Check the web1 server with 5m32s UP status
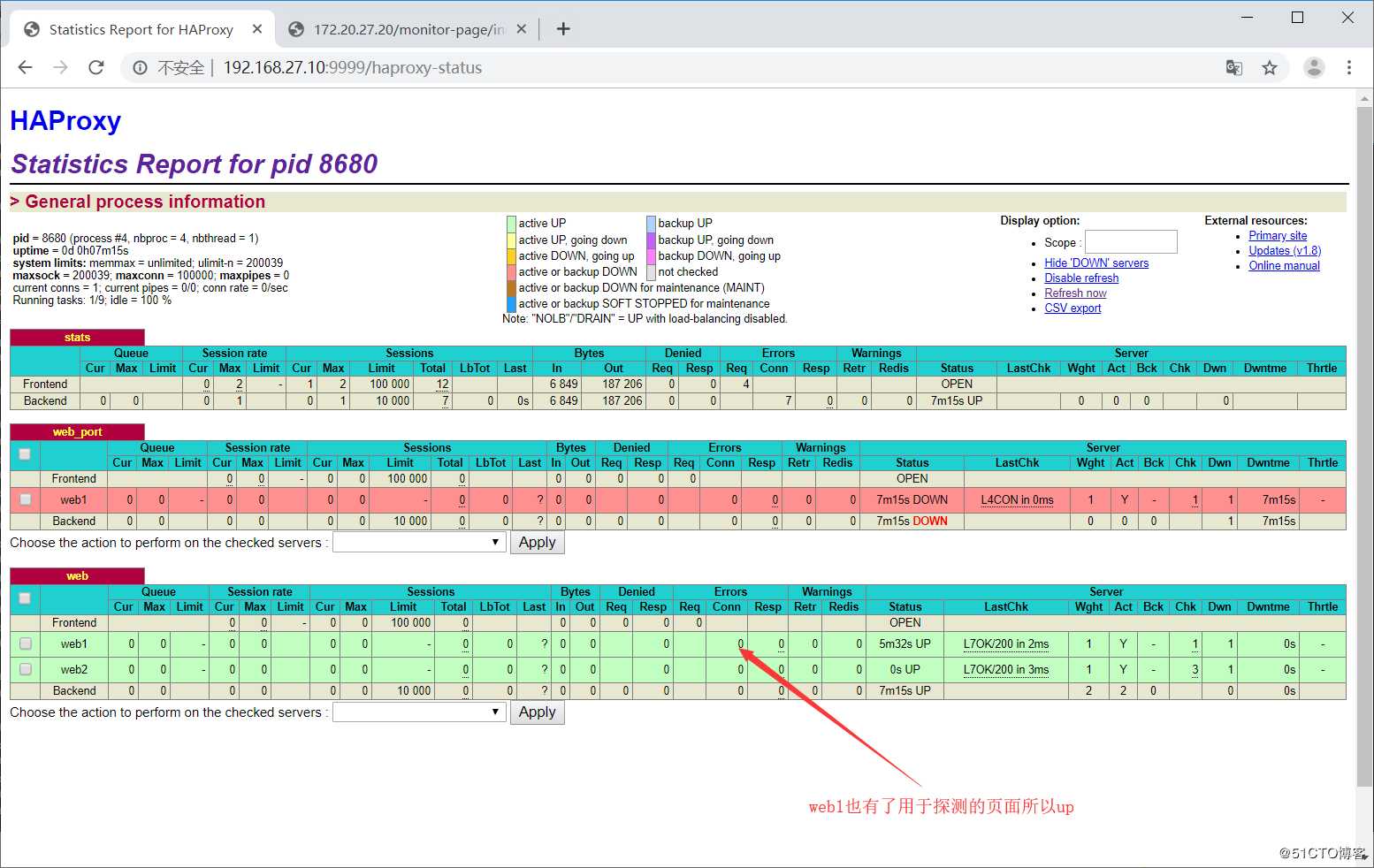The width and height of the screenshot is (1374, 868). 26,643
